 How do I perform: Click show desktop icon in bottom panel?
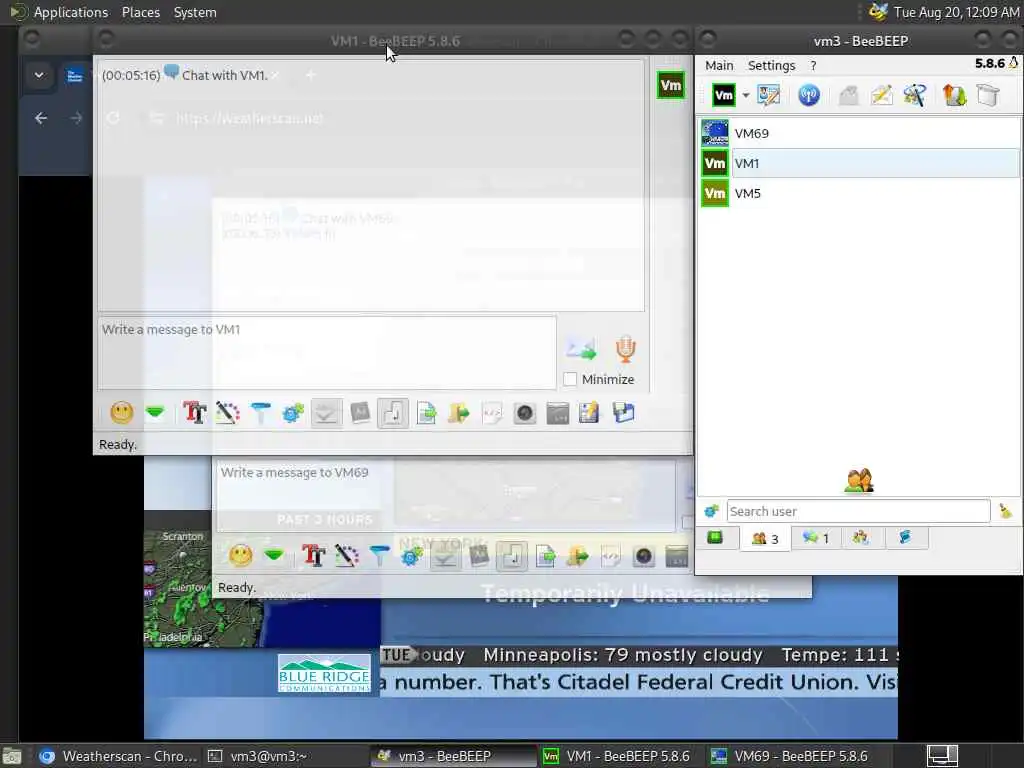[12, 757]
